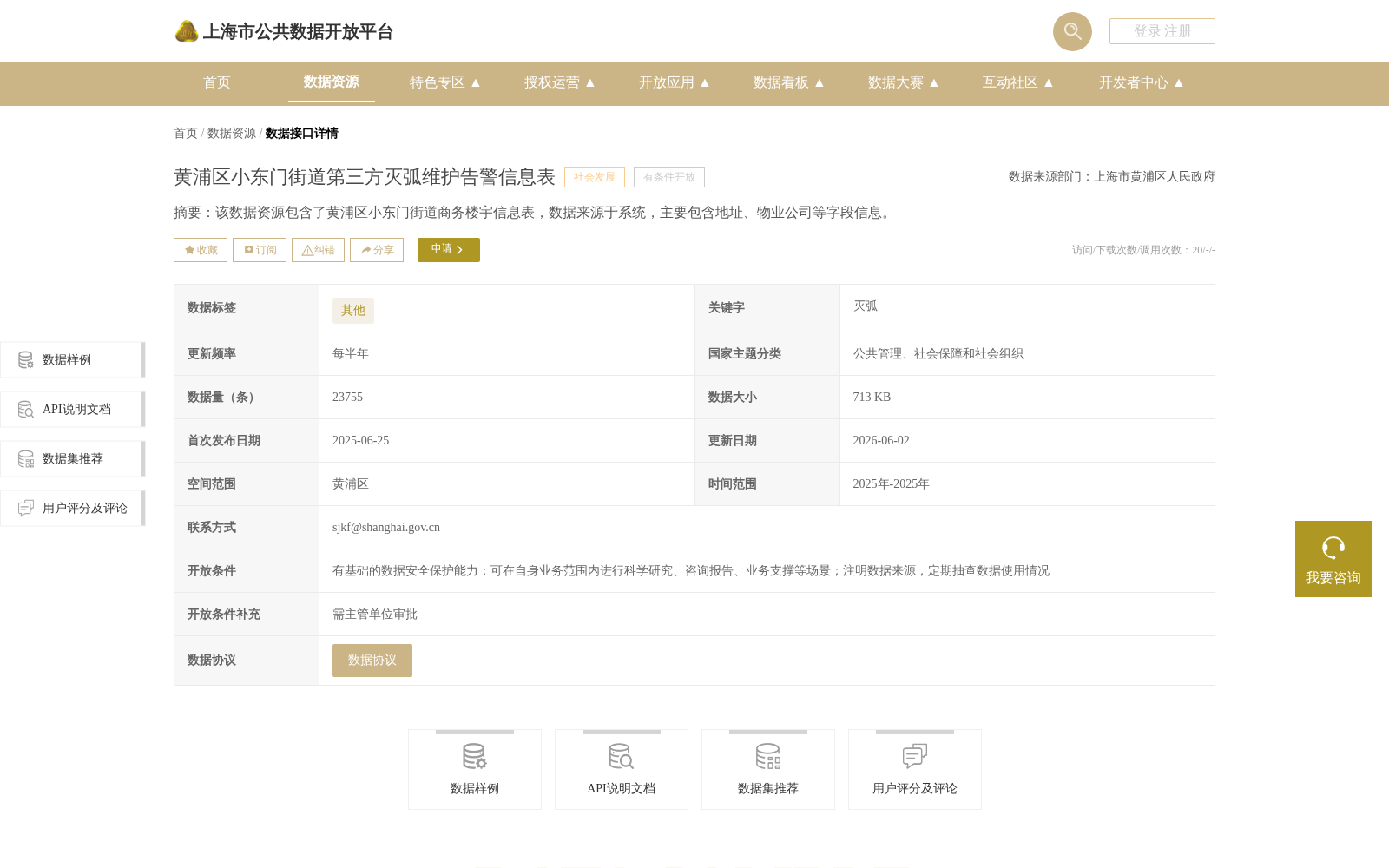Expand the 数据大赛 dropdown menu

904,82
